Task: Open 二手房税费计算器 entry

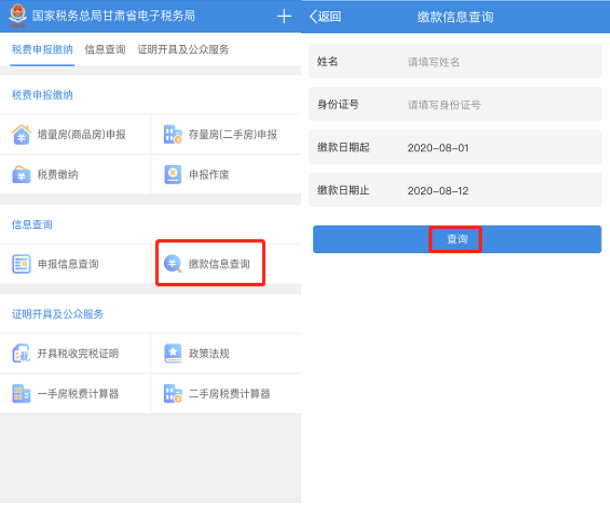Action: [226, 394]
